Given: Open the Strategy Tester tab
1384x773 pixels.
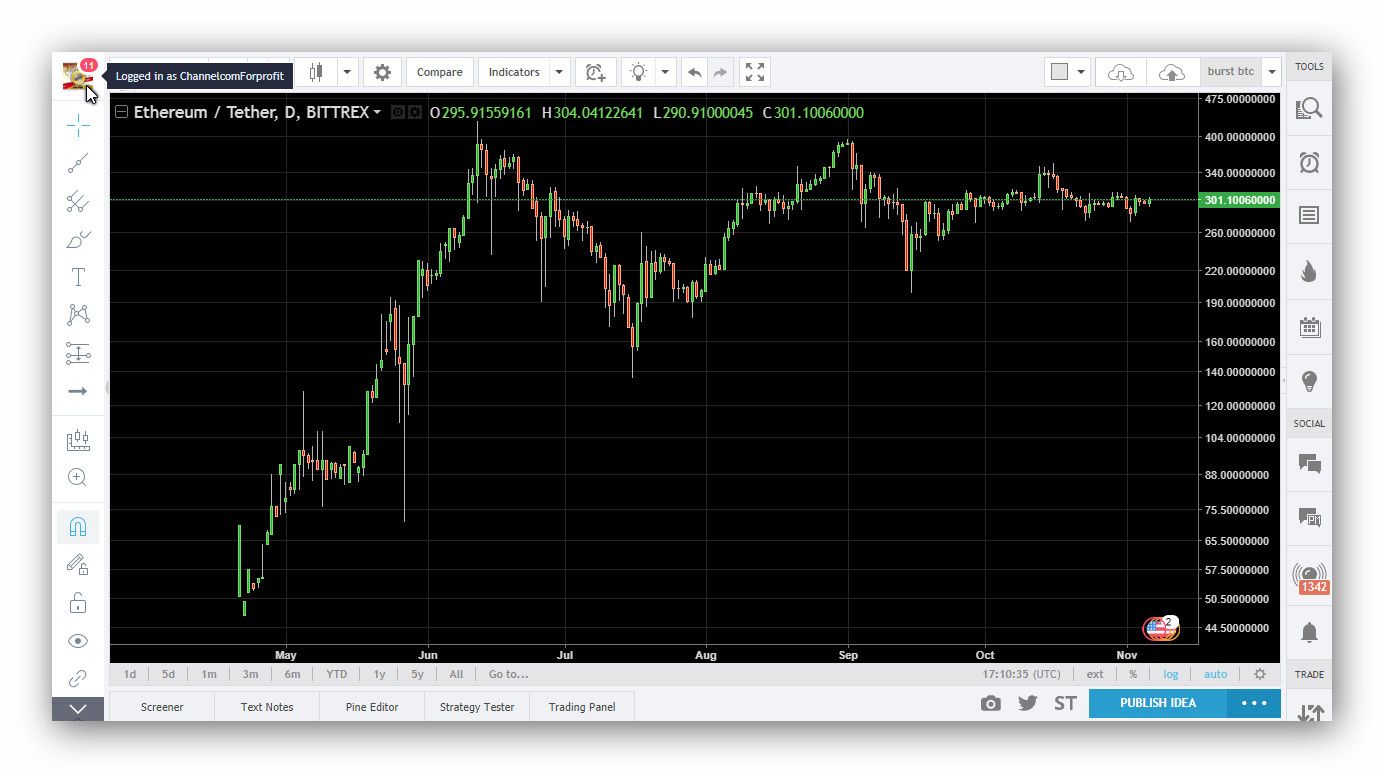Looking at the screenshot, I should coord(477,707).
